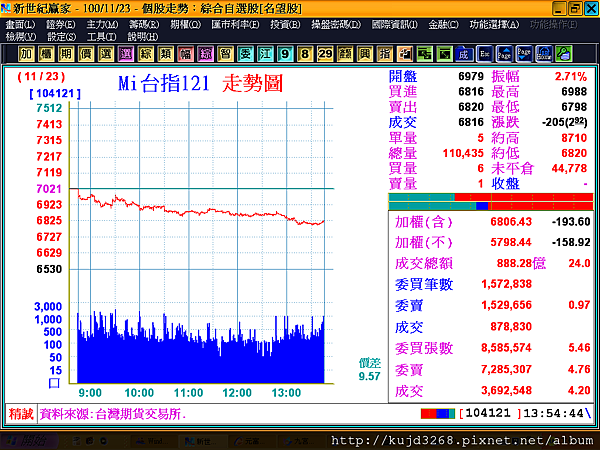
Task: Open the 證券(E) menu
Action: (60, 25)
